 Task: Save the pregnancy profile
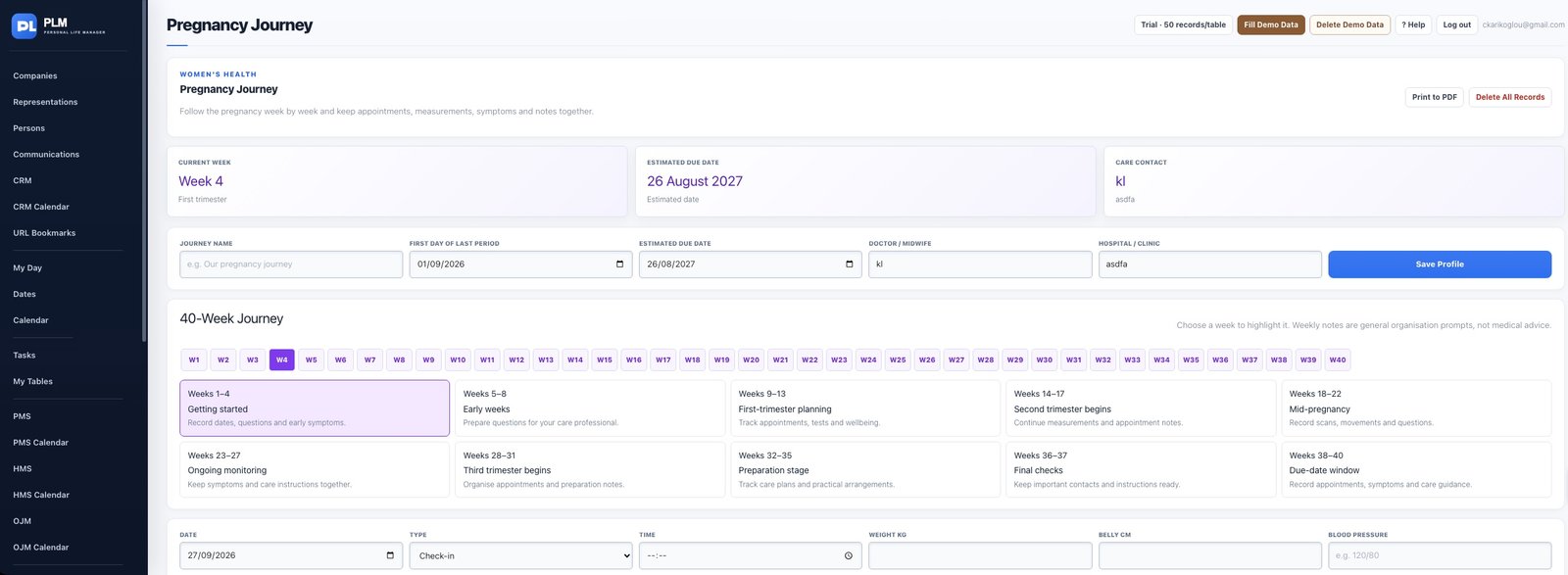pyautogui.click(x=1440, y=264)
